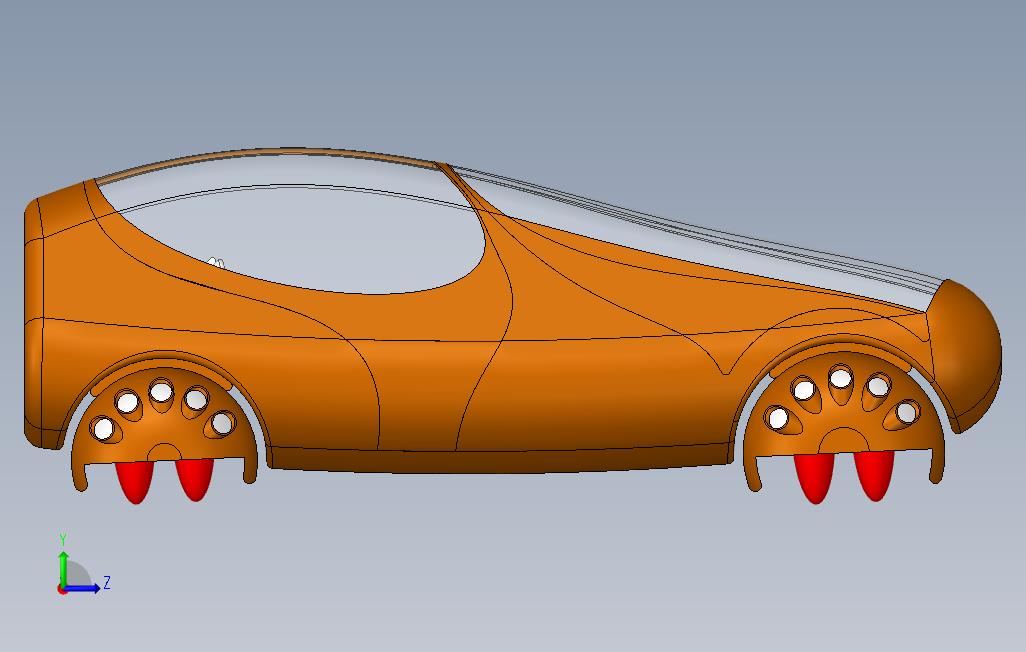The height and width of the screenshot is (652, 1026).
Task: Click the orientation triad axis indicator
Action: click(83, 565)
